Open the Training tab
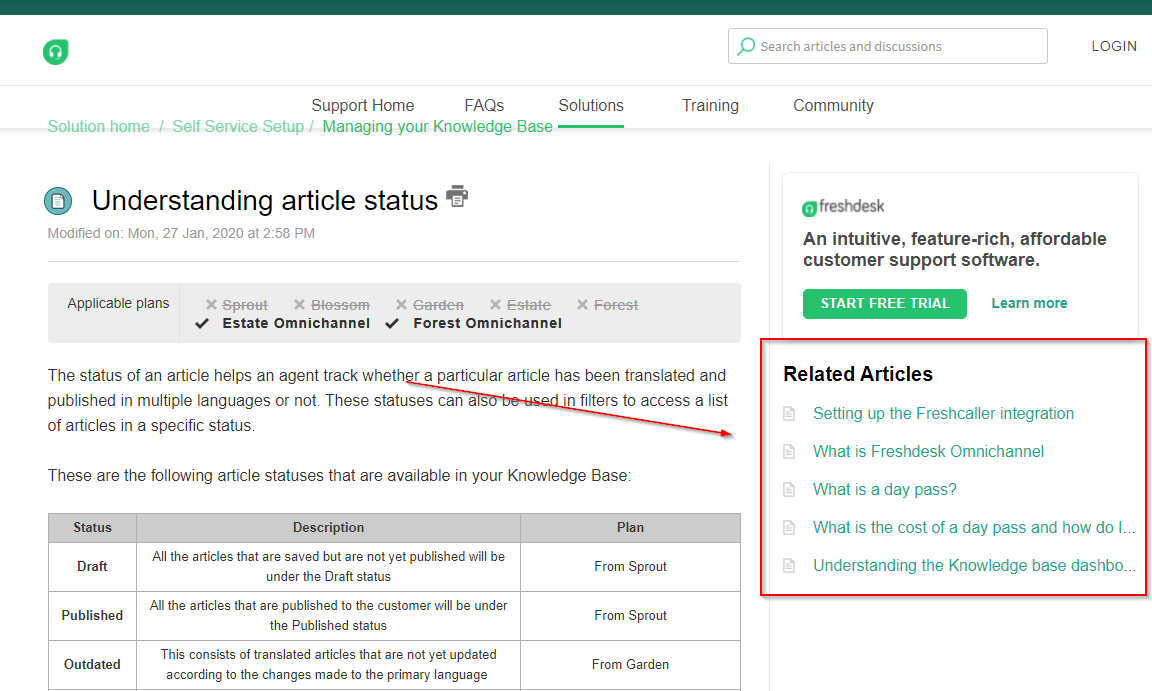 coord(710,106)
